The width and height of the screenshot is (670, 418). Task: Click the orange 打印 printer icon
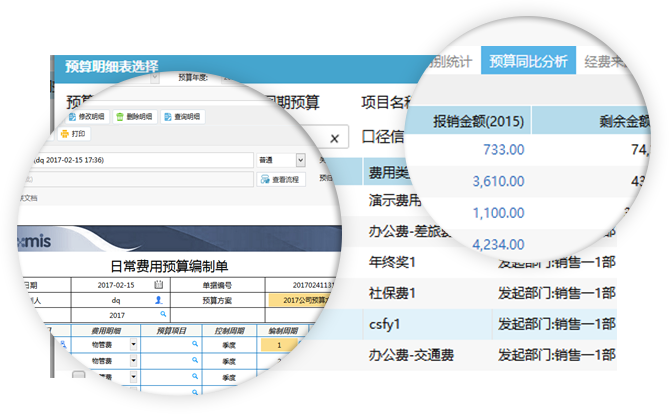click(65, 134)
